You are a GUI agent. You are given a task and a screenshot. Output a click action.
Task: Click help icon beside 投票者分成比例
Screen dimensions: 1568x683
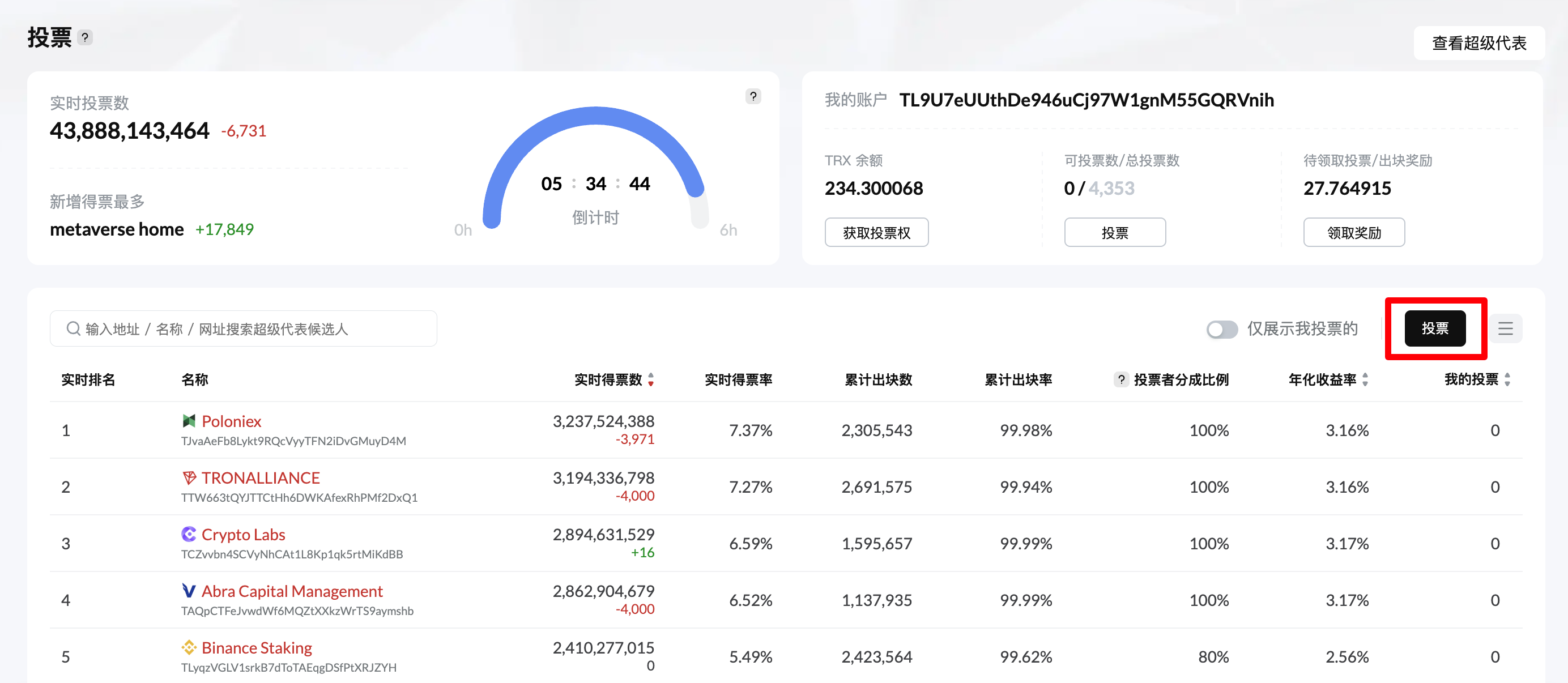[1120, 380]
